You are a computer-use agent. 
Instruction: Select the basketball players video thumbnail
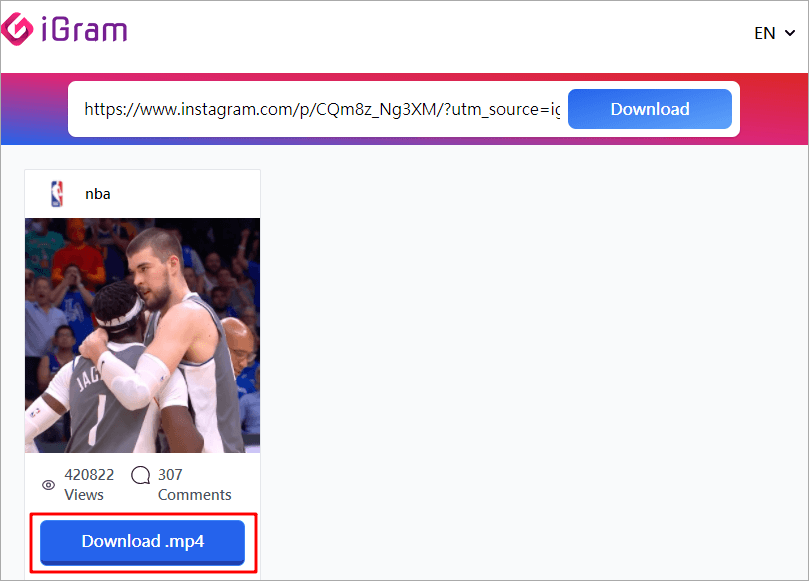click(x=142, y=335)
